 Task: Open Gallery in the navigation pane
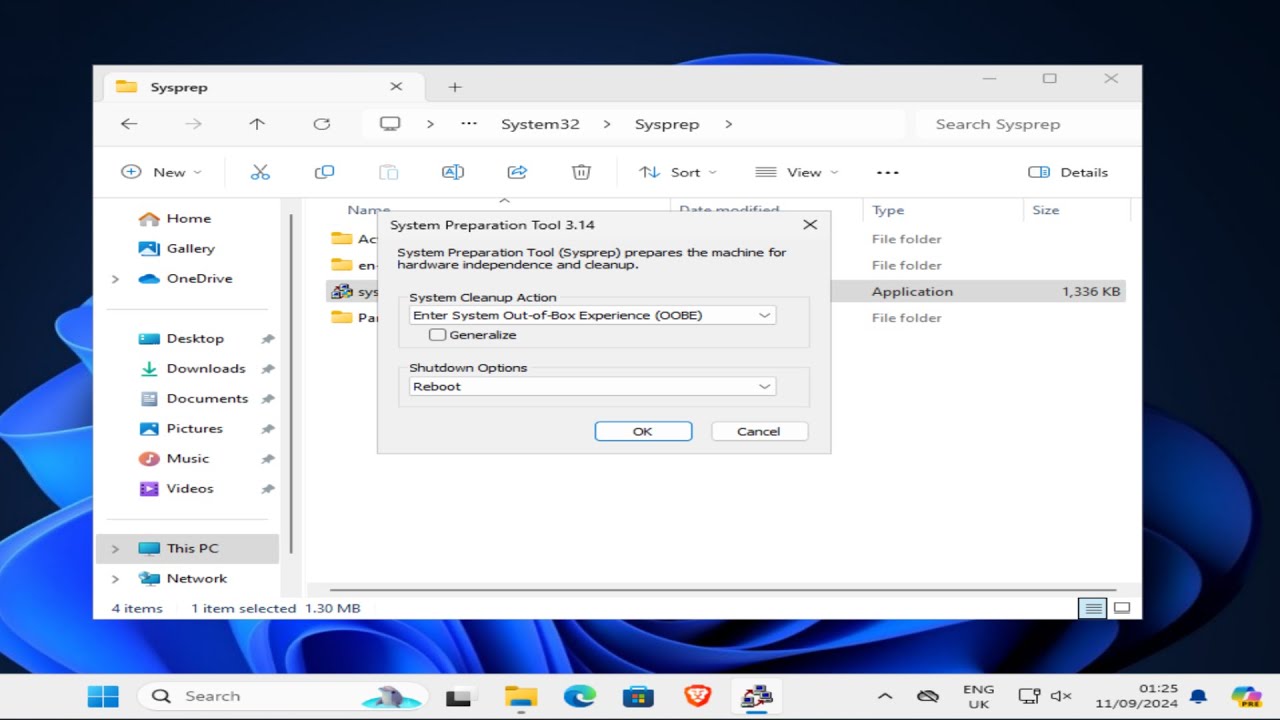190,248
